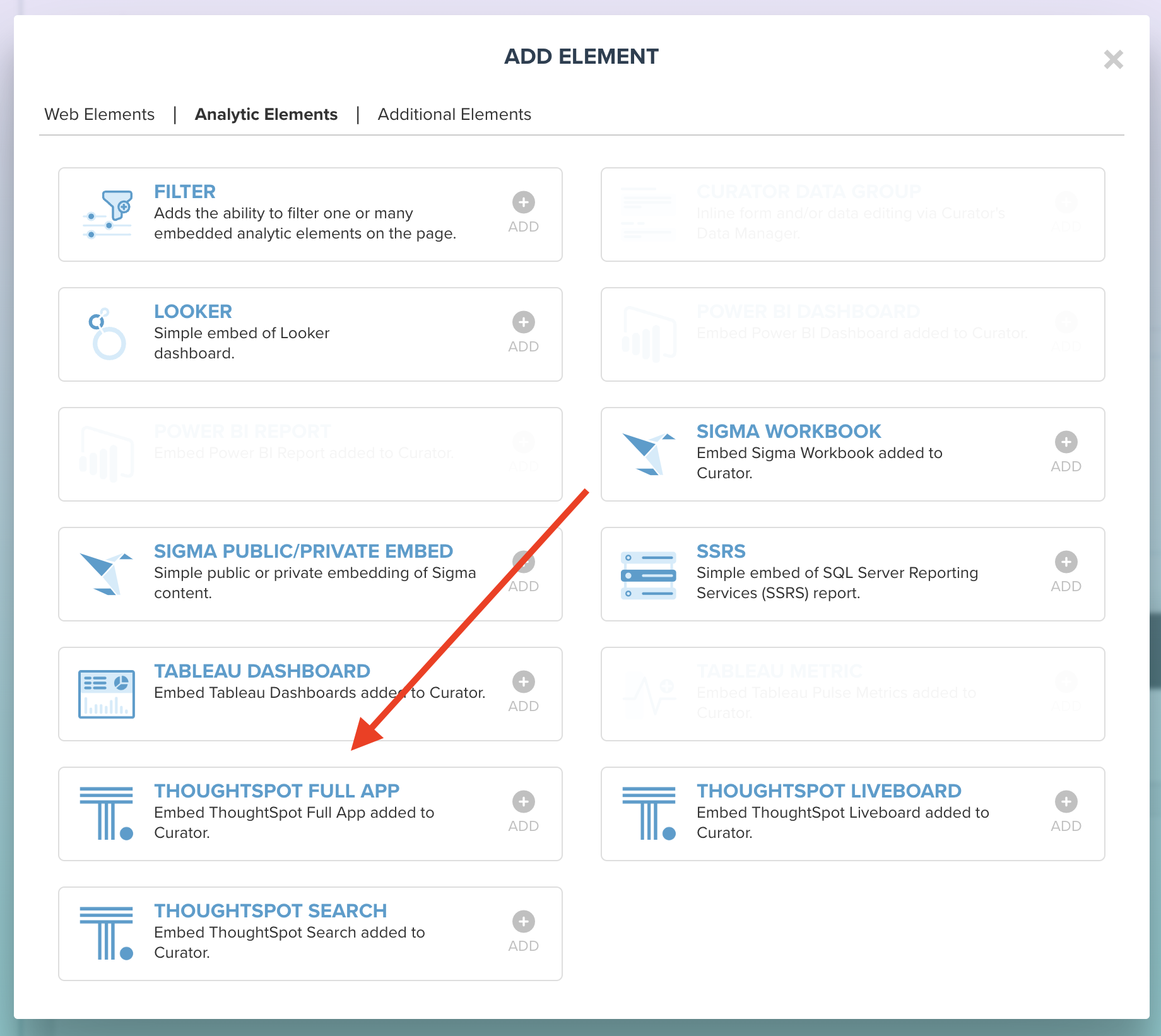
Task: Click the ThoughtSpot Full App logo icon
Action: click(107, 813)
